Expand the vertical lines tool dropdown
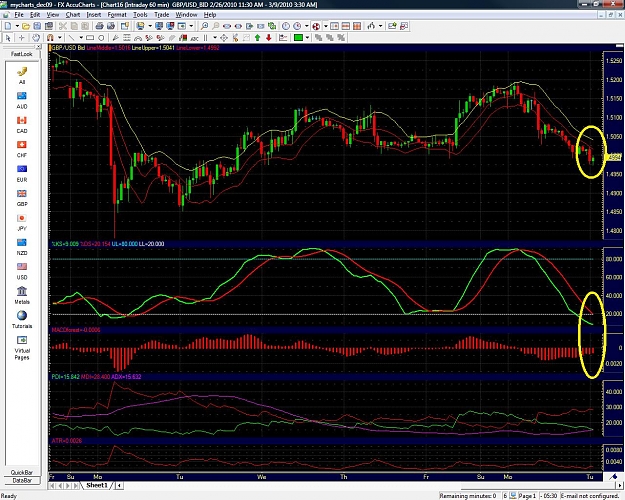Viewport: 625px width, 500px height. click(215, 38)
